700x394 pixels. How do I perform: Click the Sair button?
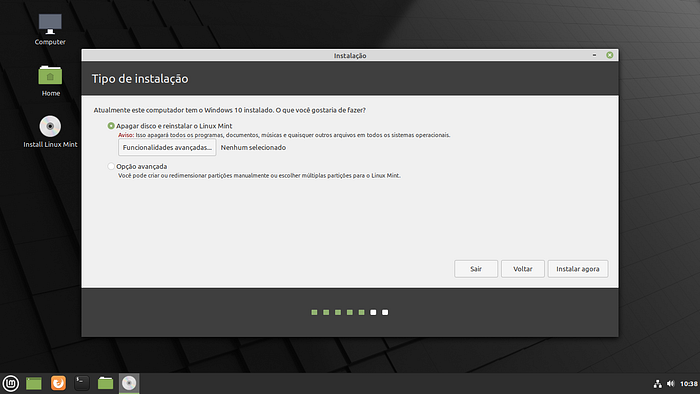(x=476, y=269)
